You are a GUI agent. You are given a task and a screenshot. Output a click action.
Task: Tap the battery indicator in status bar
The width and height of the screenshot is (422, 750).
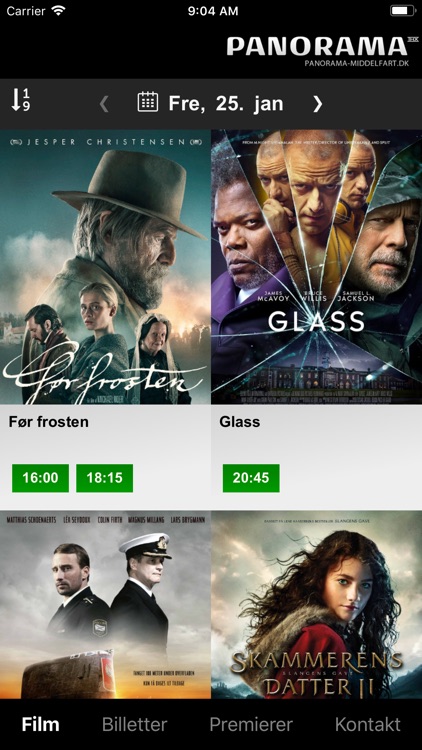[x=402, y=11]
